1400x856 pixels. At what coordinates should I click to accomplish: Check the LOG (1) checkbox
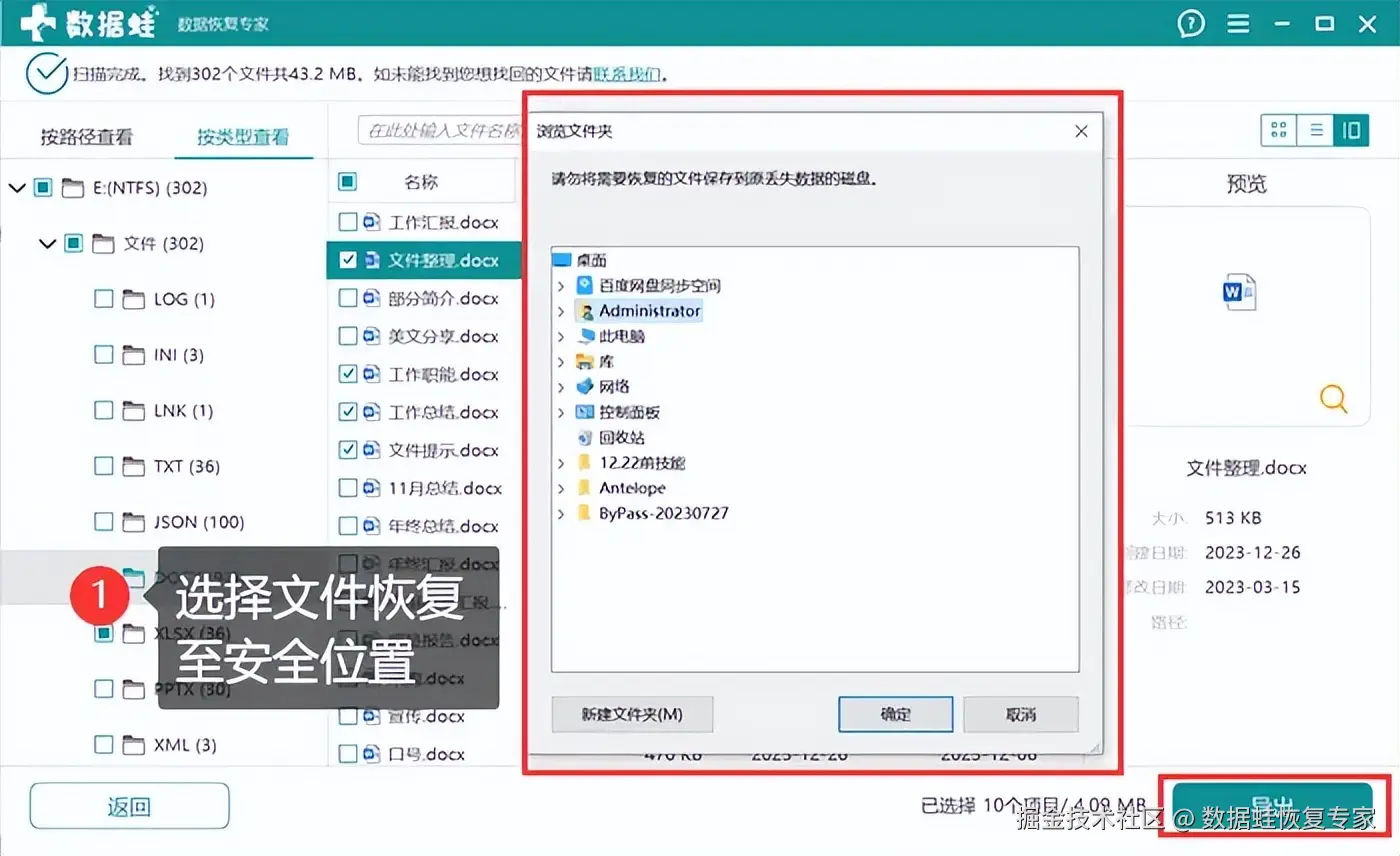tap(103, 299)
